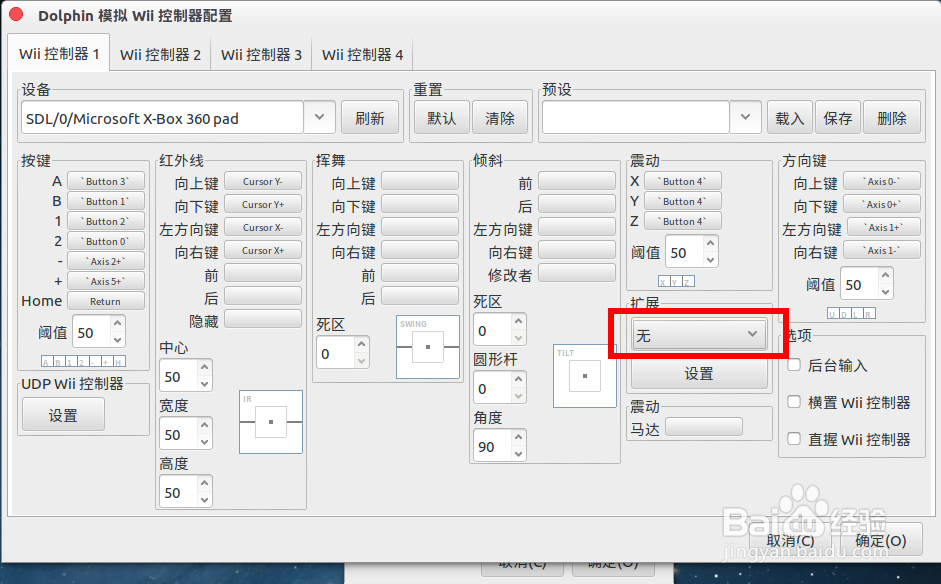Switch to Wii 控制器 2 tab
This screenshot has height=584, width=941.
click(160, 55)
